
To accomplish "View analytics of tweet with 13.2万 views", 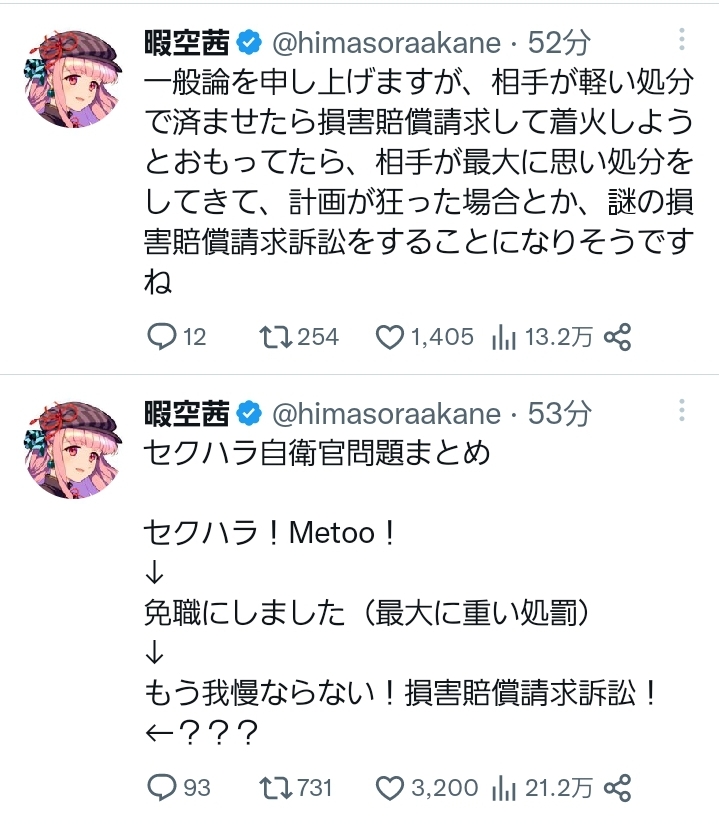I will pyautogui.click(x=503, y=337).
